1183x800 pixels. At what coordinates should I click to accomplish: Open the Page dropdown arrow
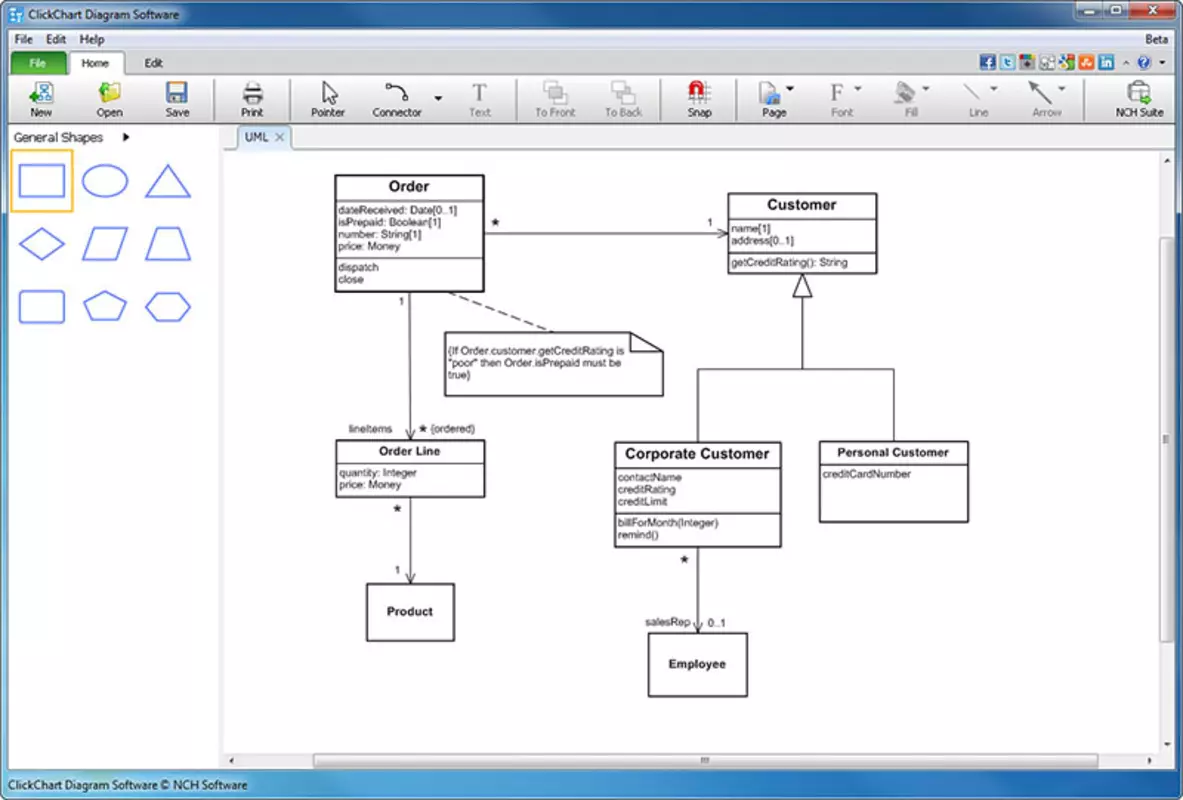coord(790,89)
